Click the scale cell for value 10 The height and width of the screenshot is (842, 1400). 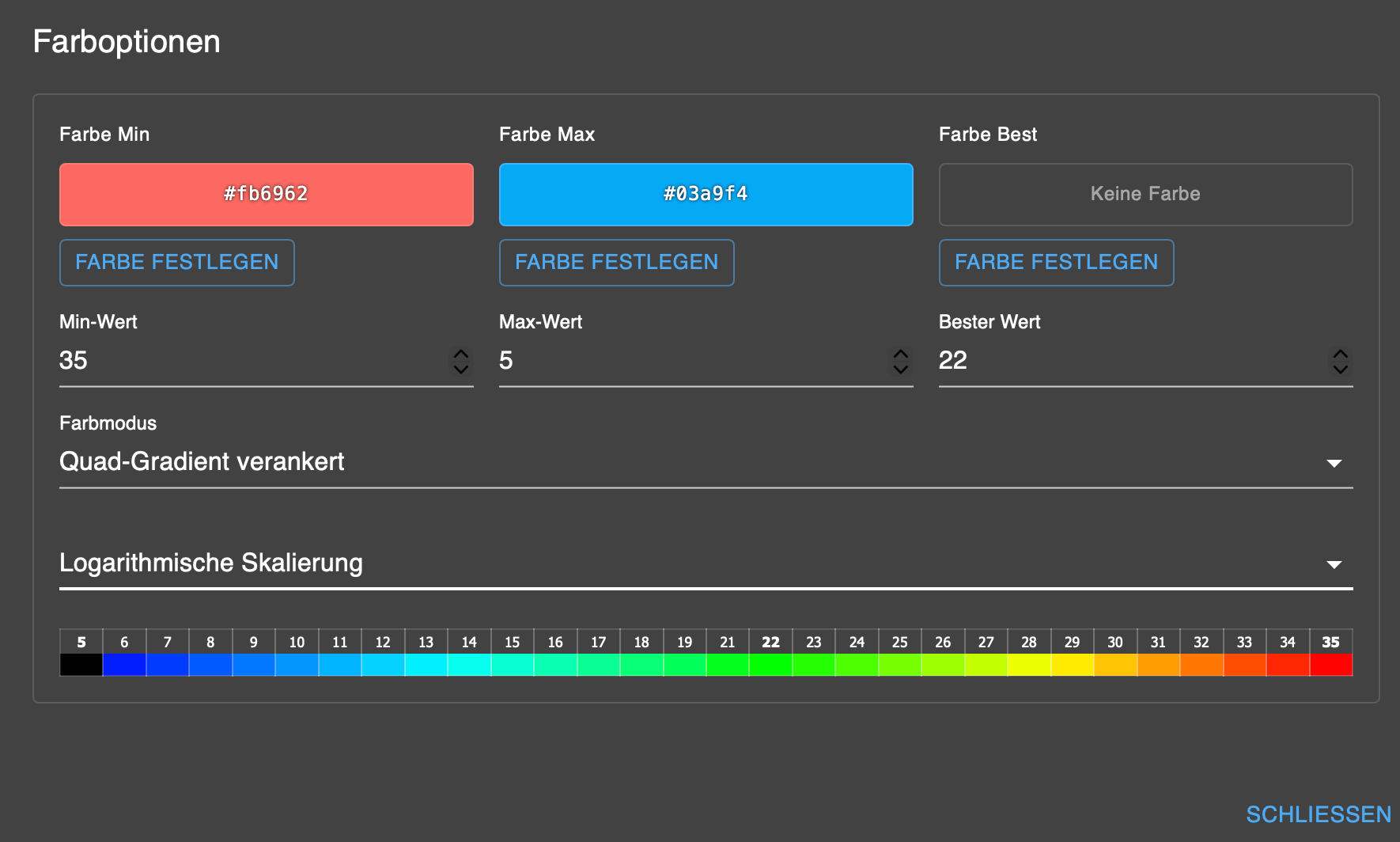(x=297, y=653)
